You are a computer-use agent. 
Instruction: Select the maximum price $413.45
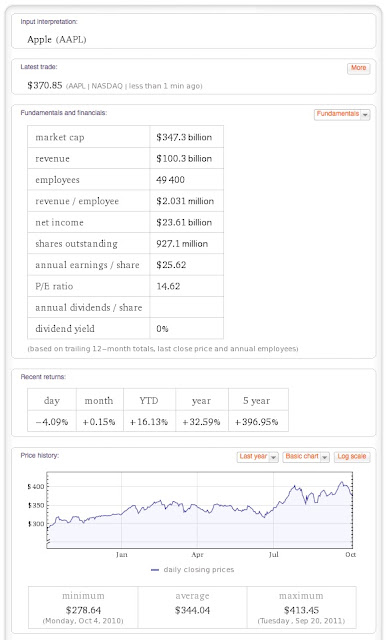pyautogui.click(x=301, y=610)
